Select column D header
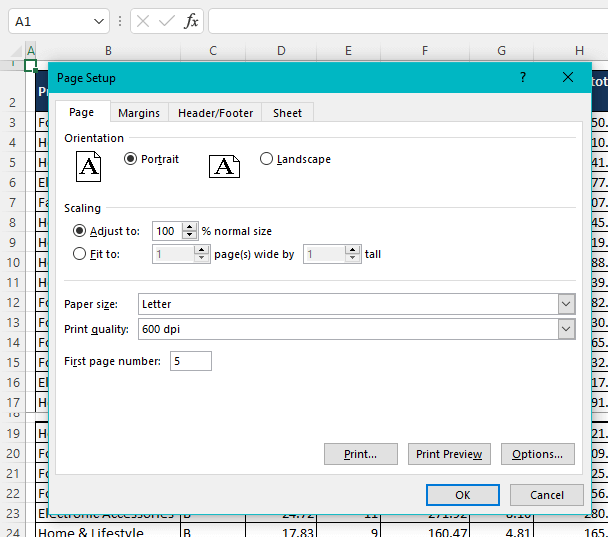 coord(281,51)
